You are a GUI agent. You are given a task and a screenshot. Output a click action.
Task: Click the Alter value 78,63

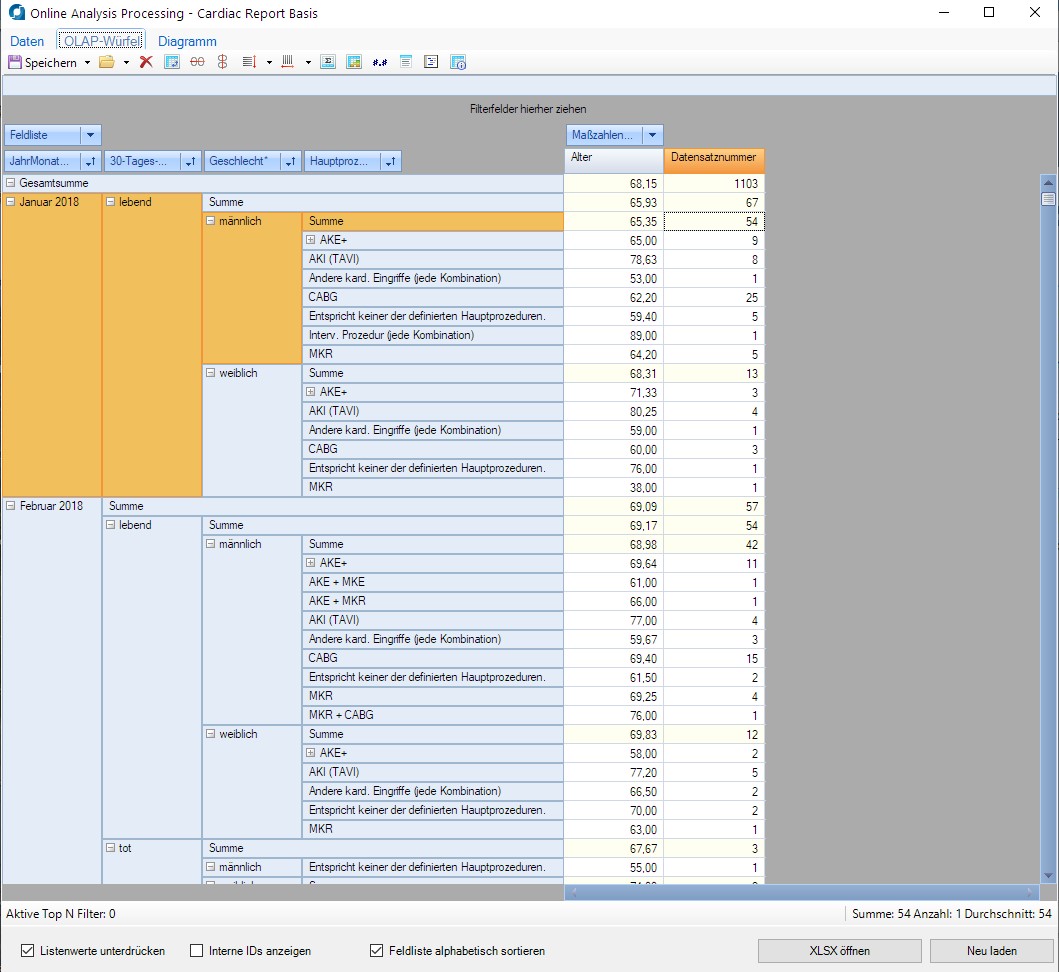click(x=614, y=259)
